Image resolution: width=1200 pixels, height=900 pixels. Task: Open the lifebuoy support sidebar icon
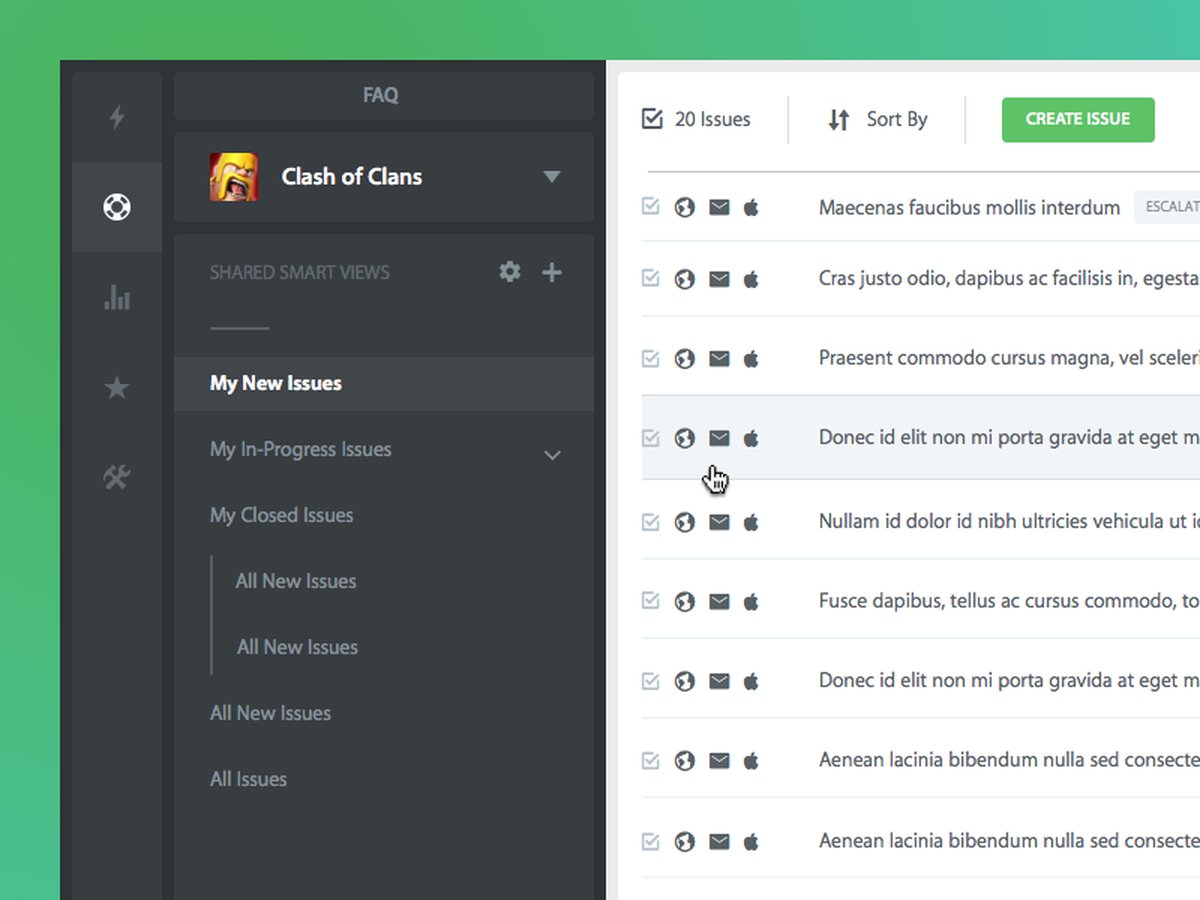(x=117, y=208)
